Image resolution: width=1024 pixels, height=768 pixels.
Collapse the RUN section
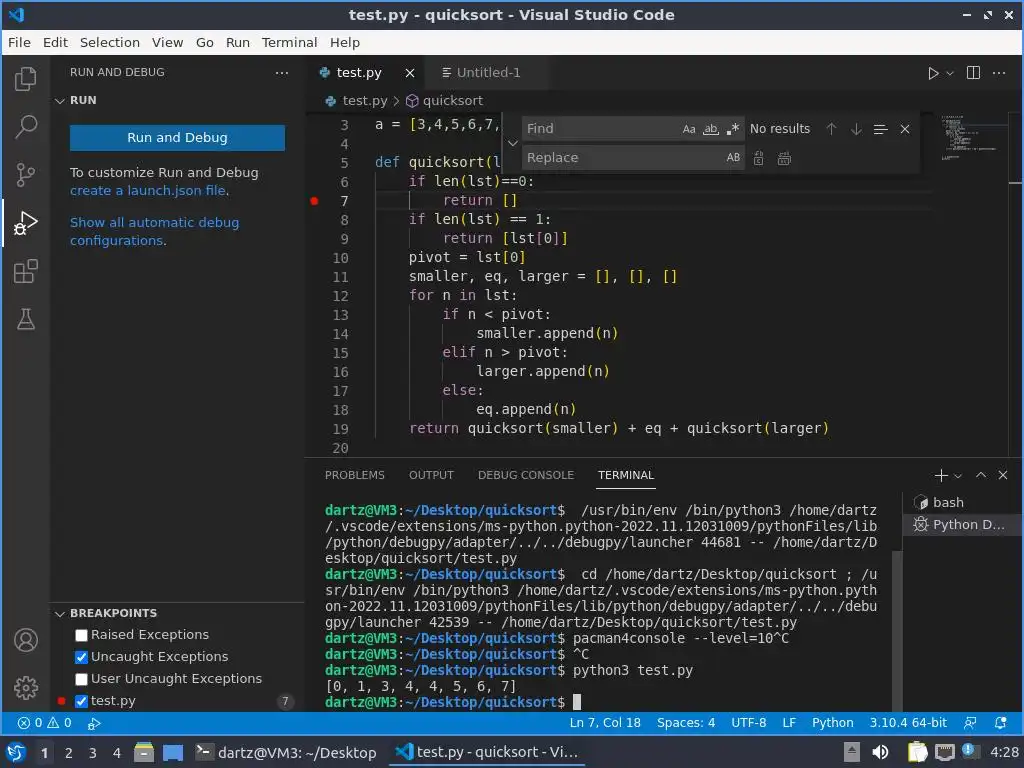point(60,101)
